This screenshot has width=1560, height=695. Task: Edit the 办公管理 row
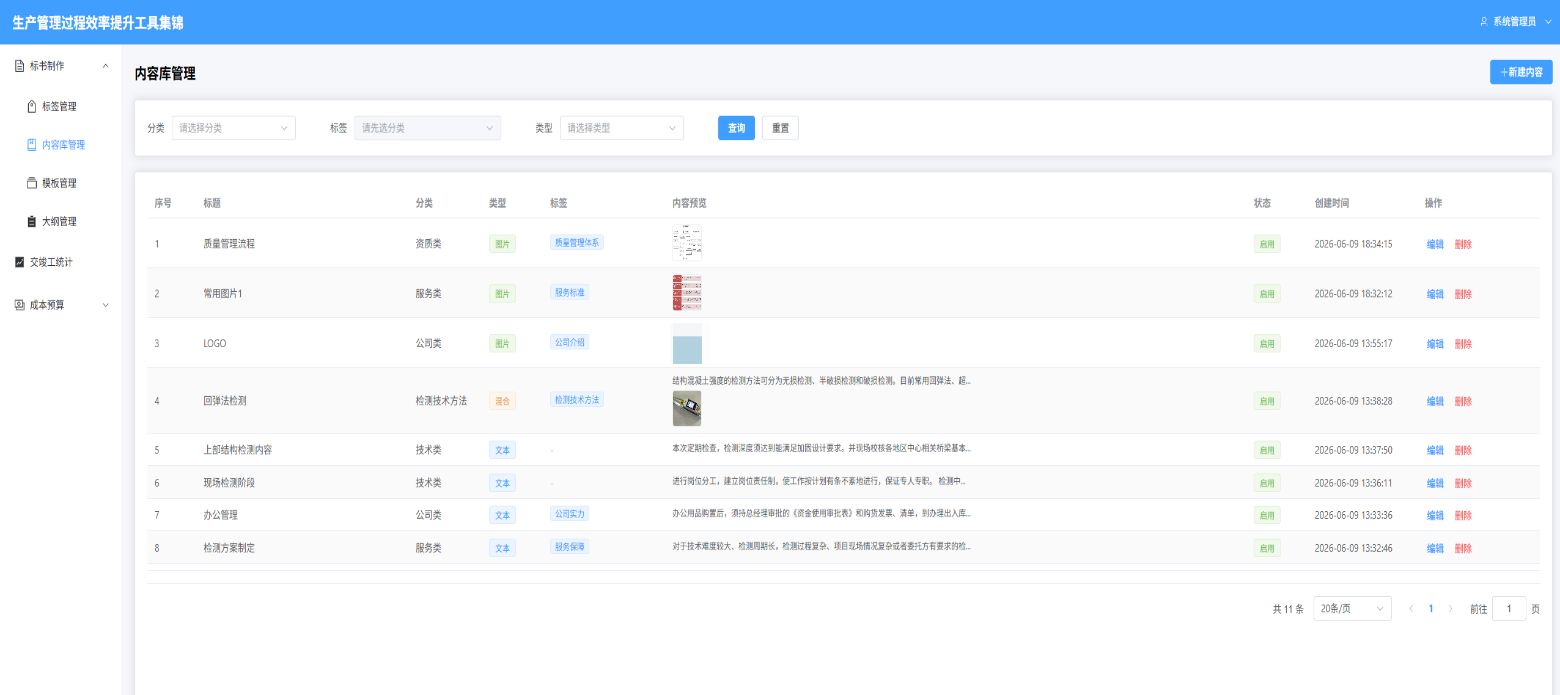pyautogui.click(x=1435, y=515)
